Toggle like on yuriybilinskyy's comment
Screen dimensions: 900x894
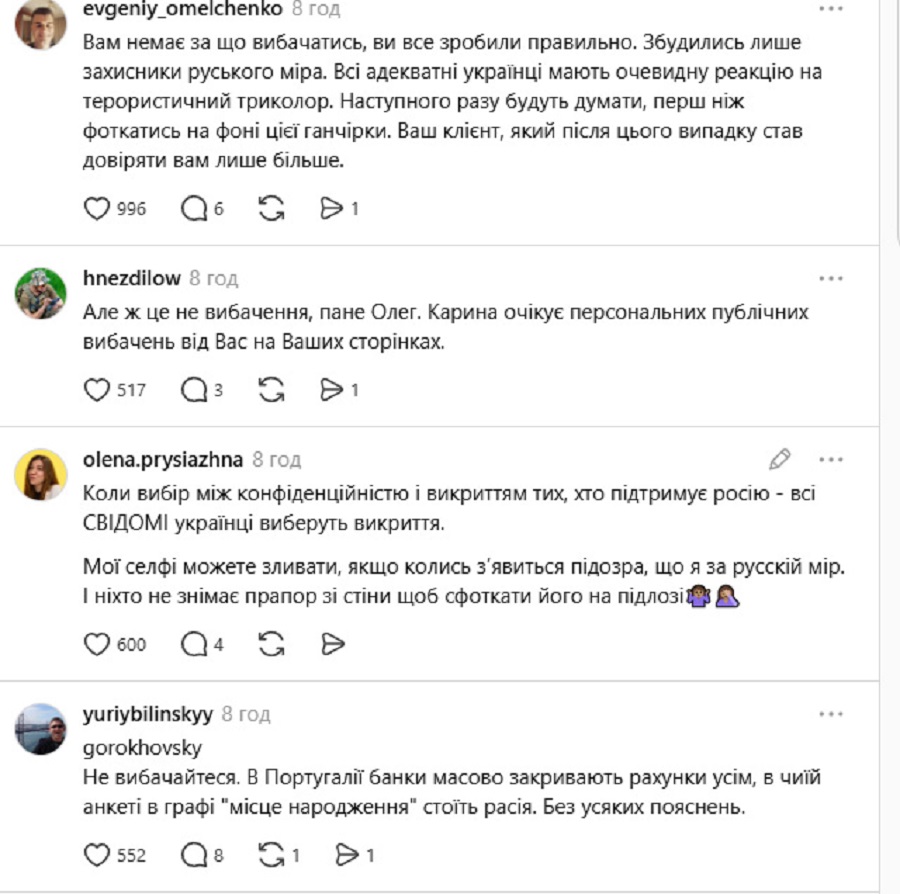pyautogui.click(x=97, y=854)
